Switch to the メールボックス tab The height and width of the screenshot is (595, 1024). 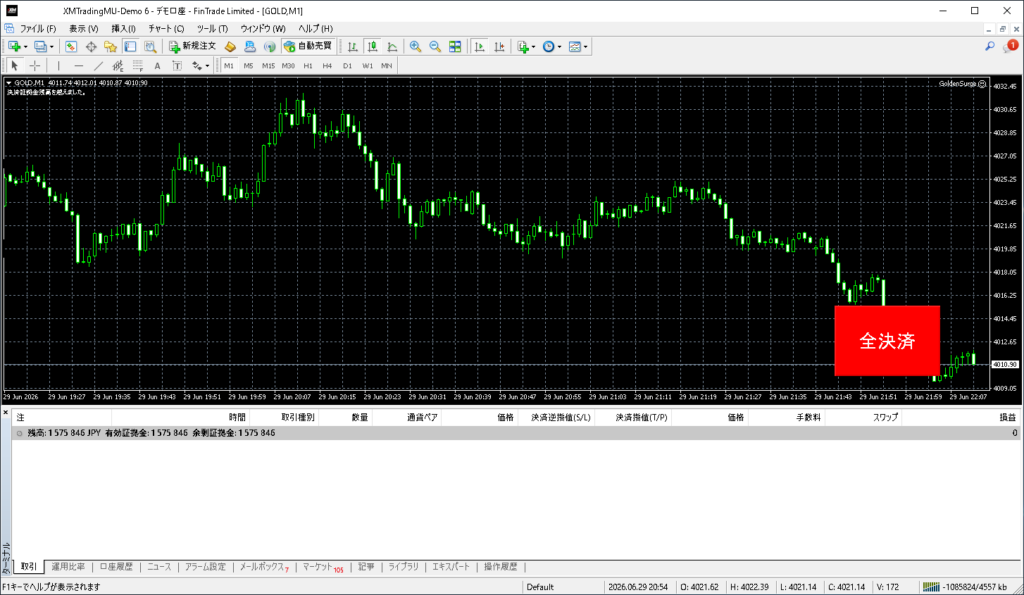click(x=264, y=567)
